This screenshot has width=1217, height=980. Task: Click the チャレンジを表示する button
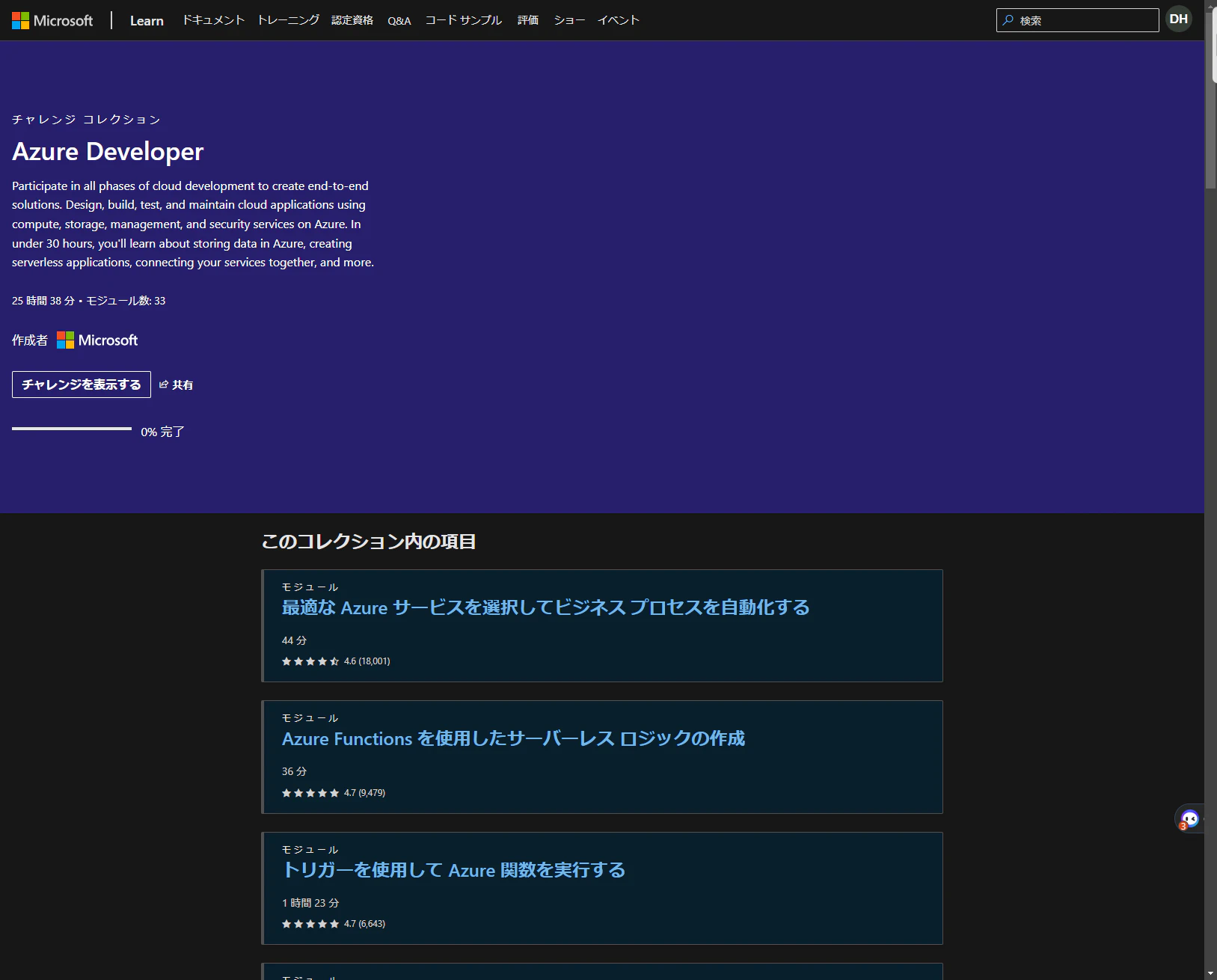82,385
